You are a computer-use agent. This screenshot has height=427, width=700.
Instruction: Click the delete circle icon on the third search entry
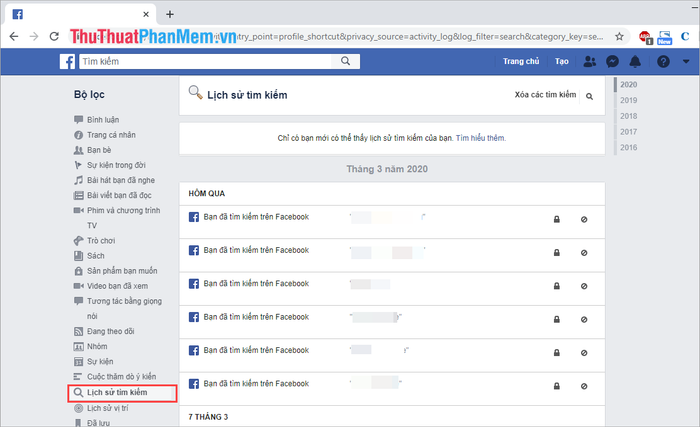(584, 286)
